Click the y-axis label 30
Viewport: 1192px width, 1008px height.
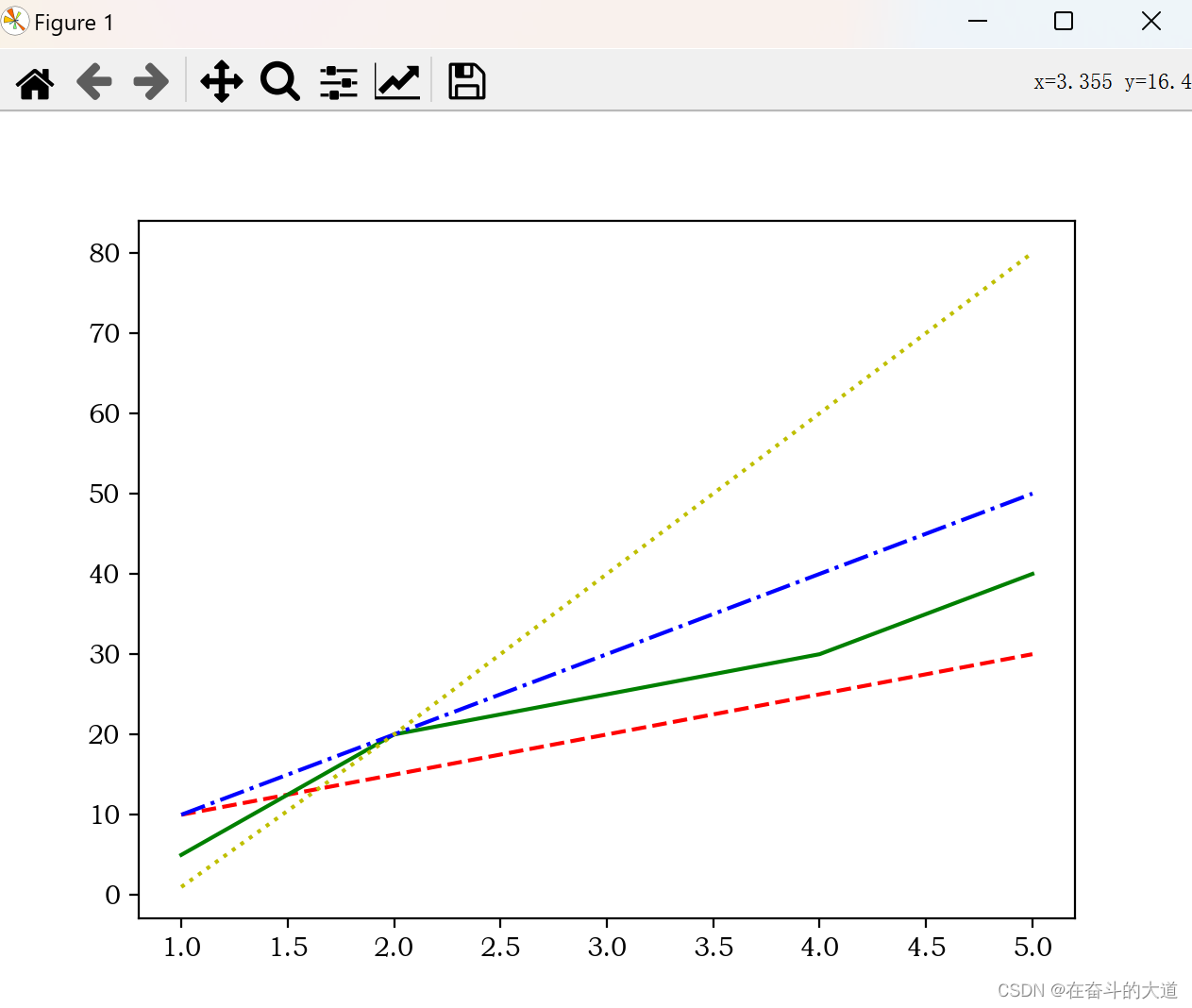click(x=105, y=654)
